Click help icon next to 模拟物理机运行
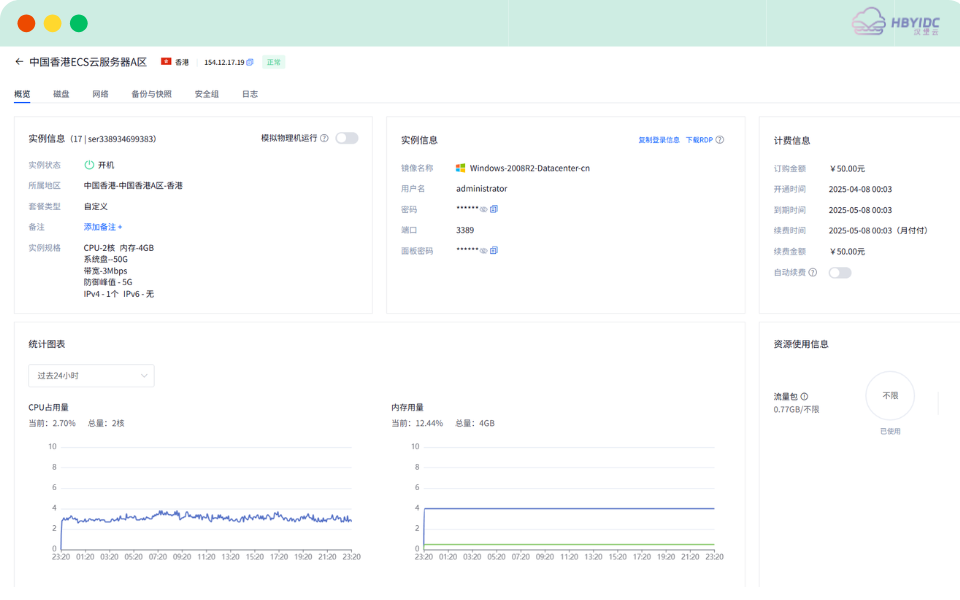Viewport: 960px width, 600px height. coord(324,139)
